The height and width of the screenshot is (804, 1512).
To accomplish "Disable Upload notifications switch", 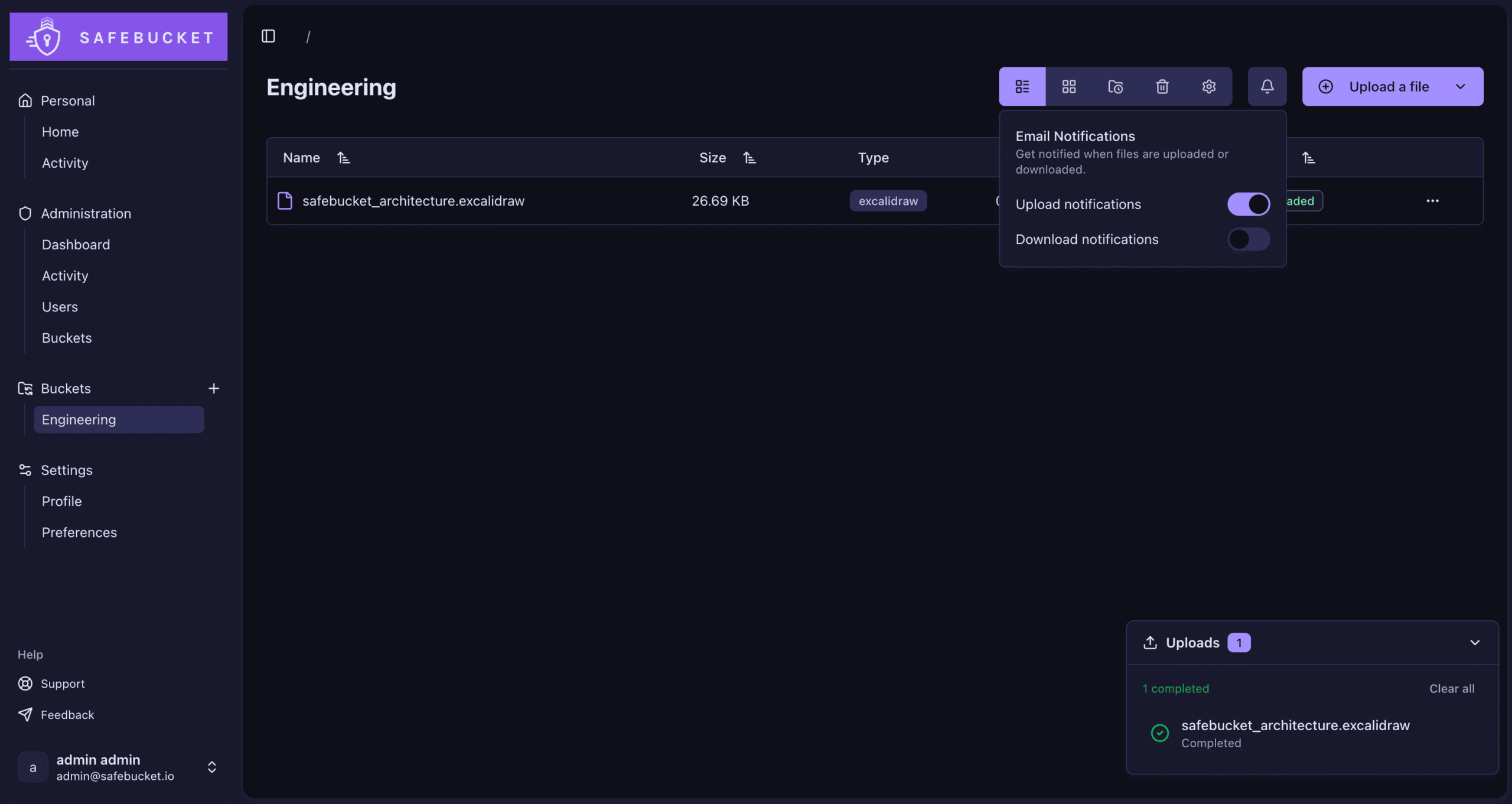I will point(1248,204).
